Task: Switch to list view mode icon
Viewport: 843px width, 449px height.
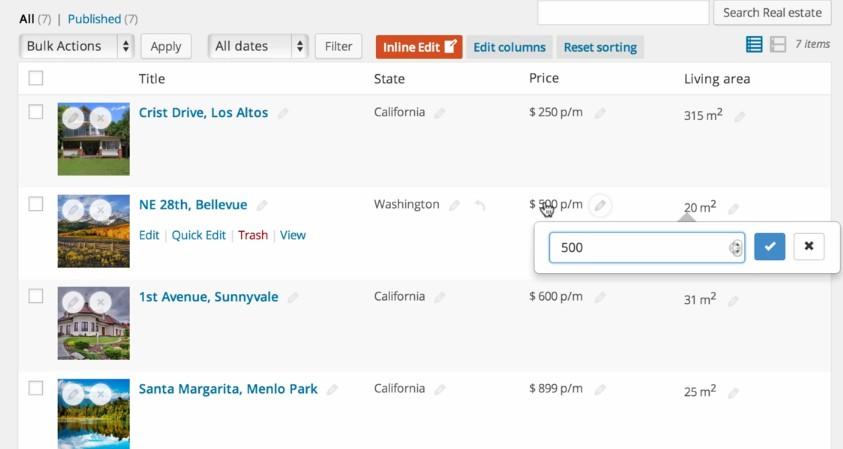Action: click(x=754, y=44)
